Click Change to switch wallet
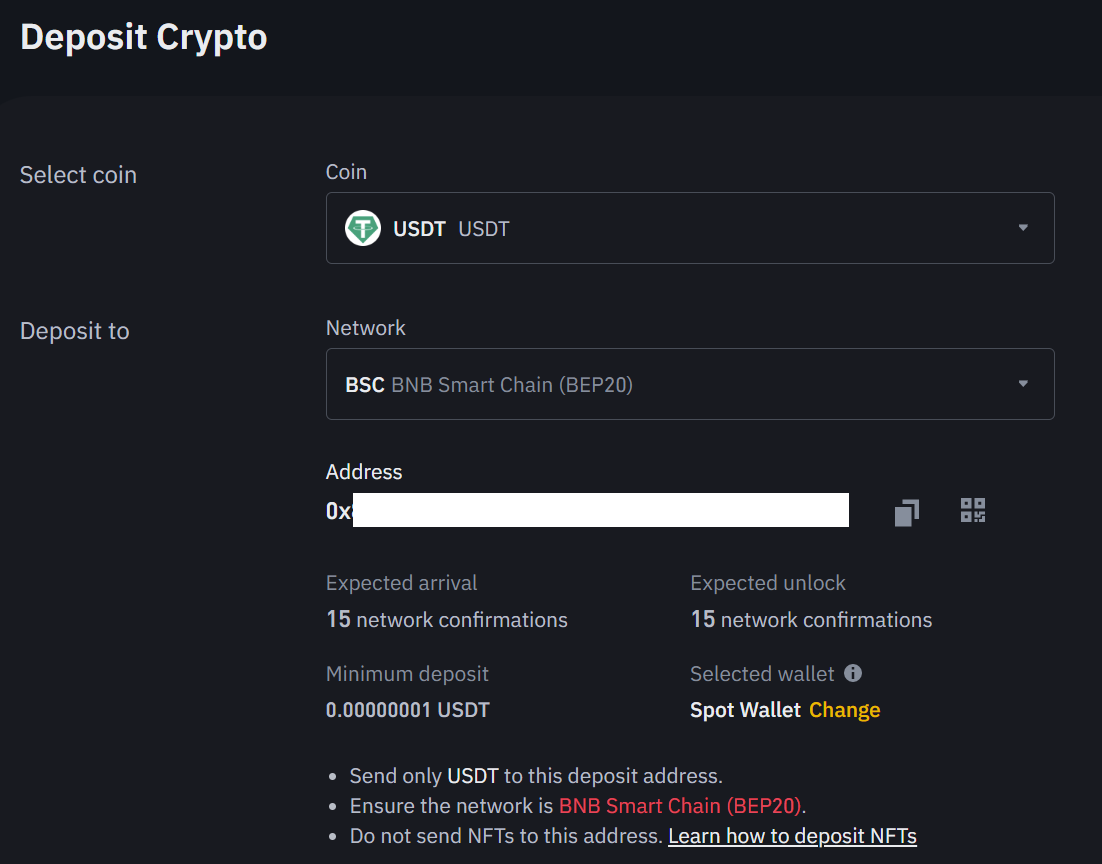 [844, 710]
